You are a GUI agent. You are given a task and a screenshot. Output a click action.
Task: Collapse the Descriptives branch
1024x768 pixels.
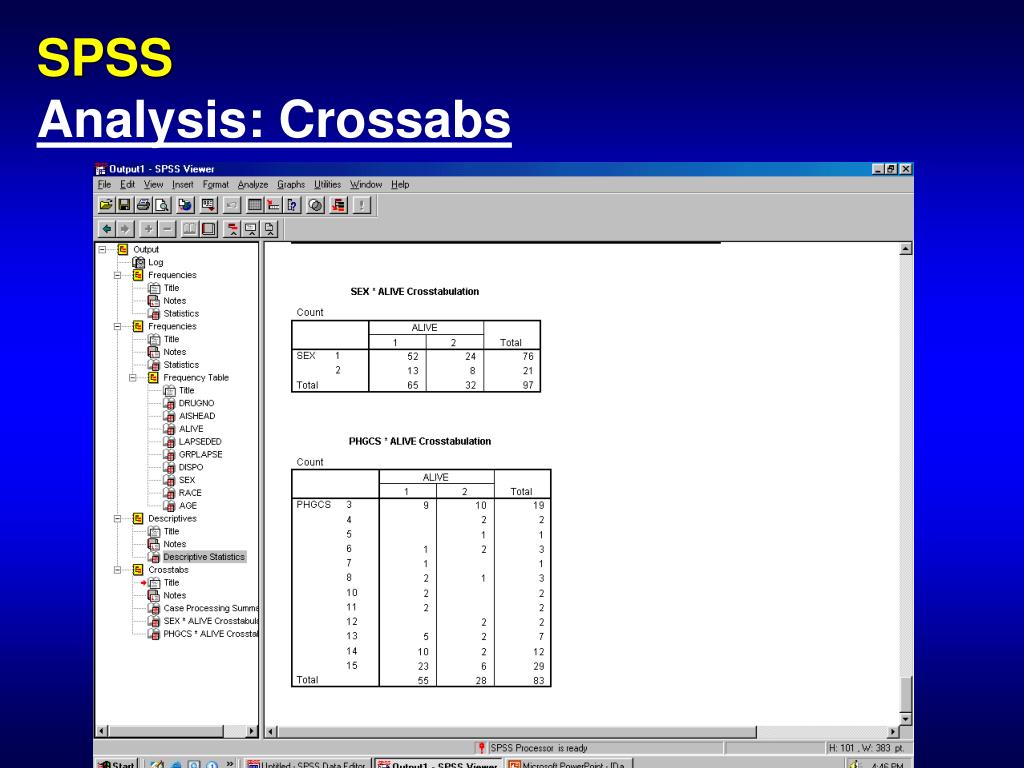click(x=118, y=519)
